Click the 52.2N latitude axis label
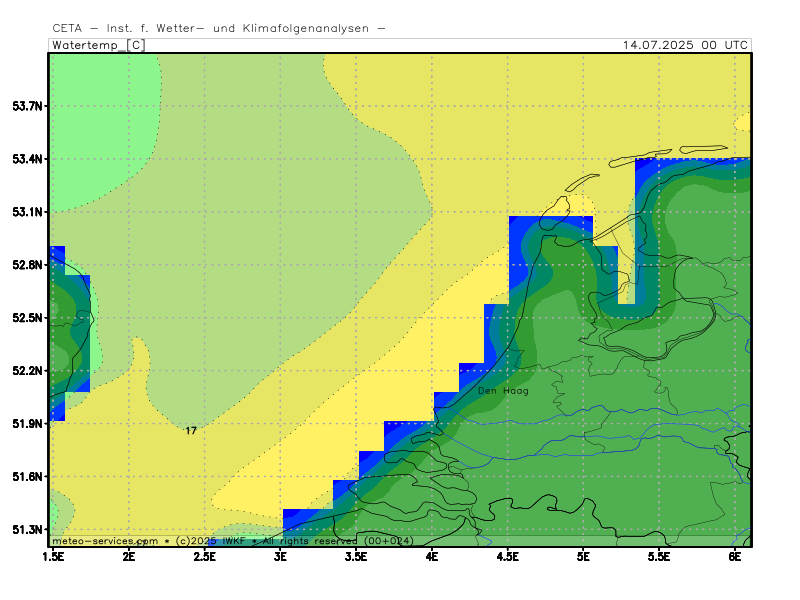 pyautogui.click(x=28, y=371)
